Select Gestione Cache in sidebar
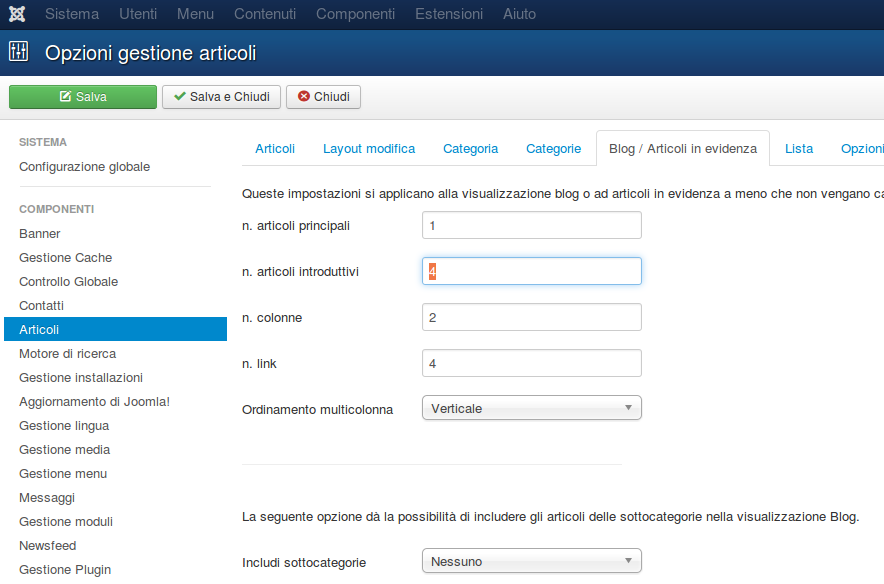Screen dimensions: 884x584 point(65,257)
